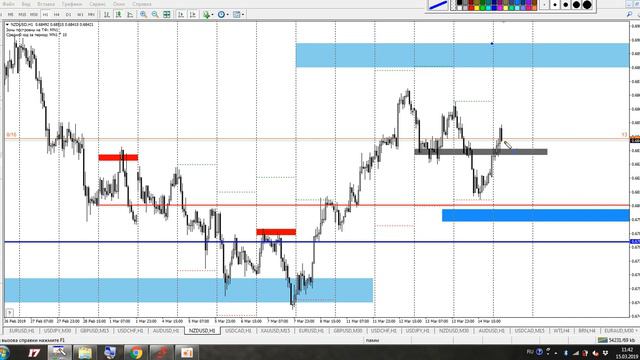Expand the periods clock dropdown arrow
Image resolution: width=640 pixels, height=360 pixels.
(x=228, y=15)
